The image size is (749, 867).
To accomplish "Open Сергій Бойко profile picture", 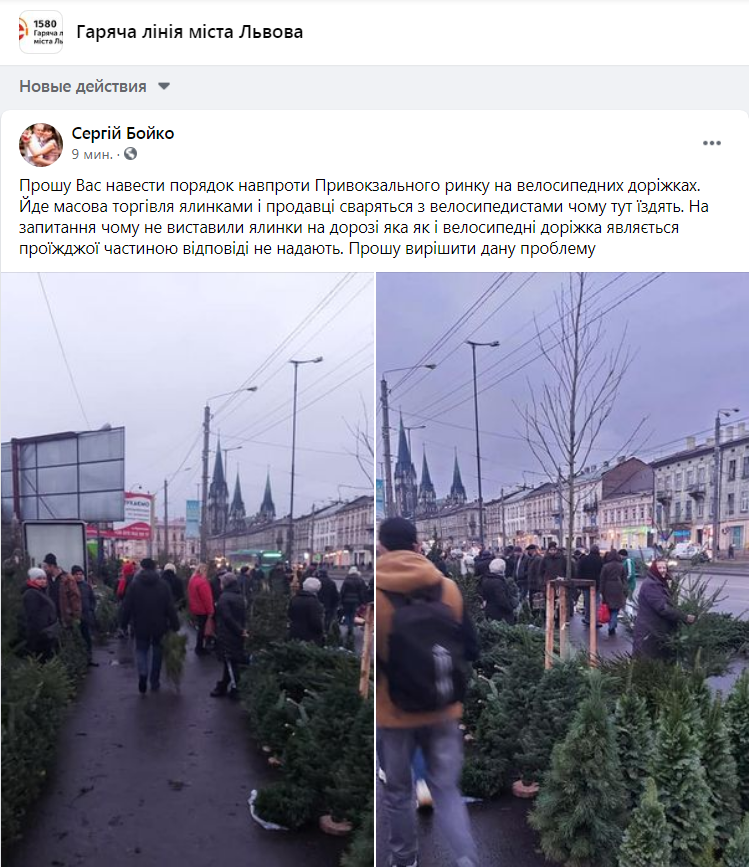I will pos(41,145).
